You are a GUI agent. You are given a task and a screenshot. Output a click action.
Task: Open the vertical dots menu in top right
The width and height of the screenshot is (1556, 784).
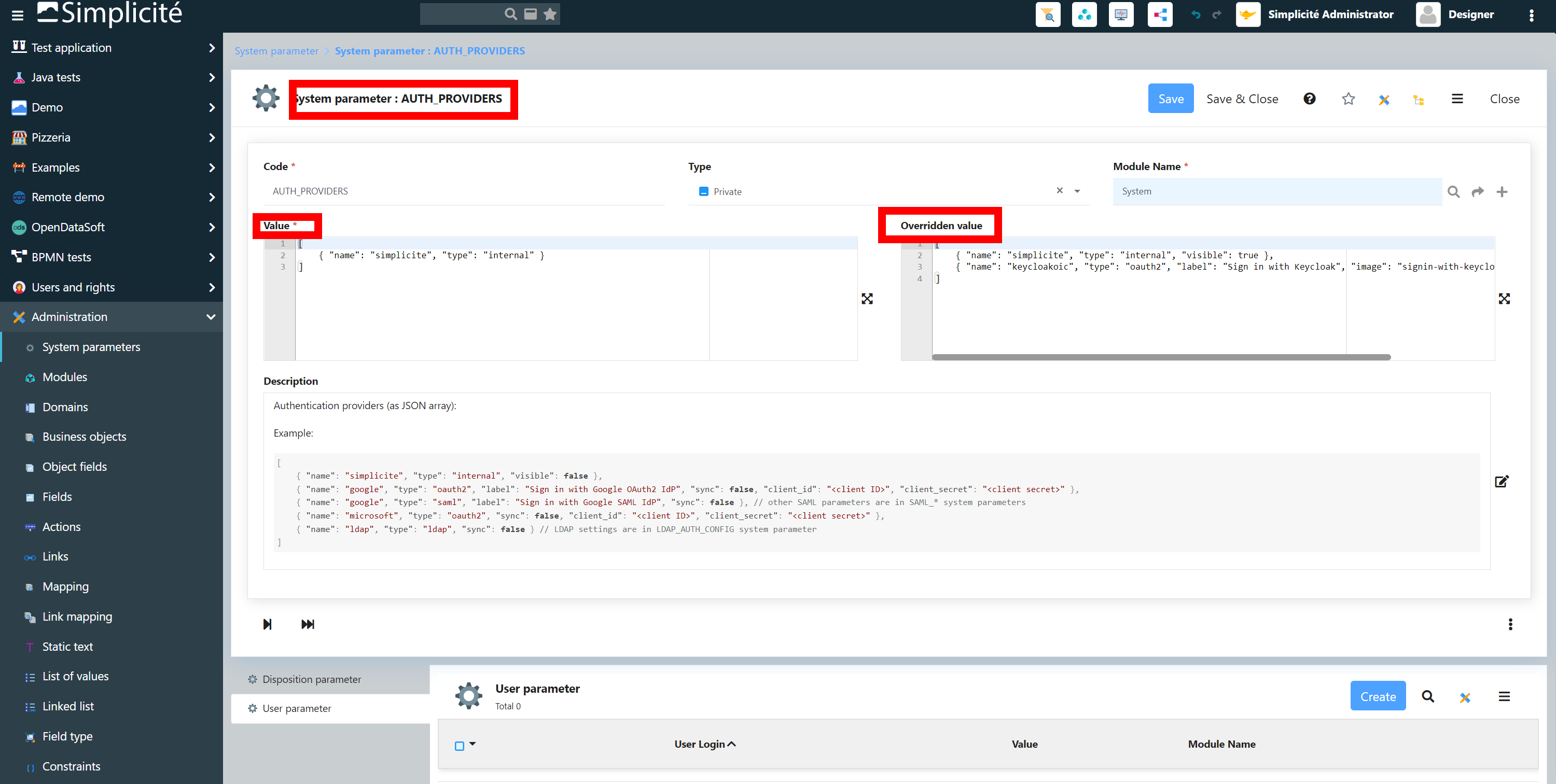[x=1531, y=15]
